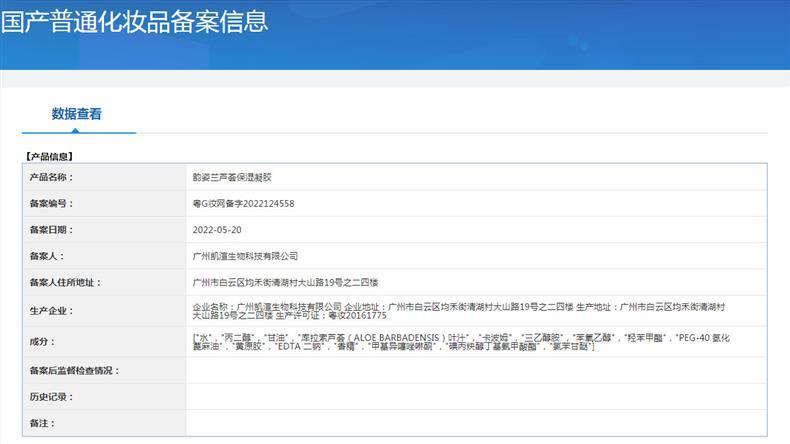This screenshot has width=790, height=444.
Task: Click the 产品名称 label
Action: click(51, 177)
